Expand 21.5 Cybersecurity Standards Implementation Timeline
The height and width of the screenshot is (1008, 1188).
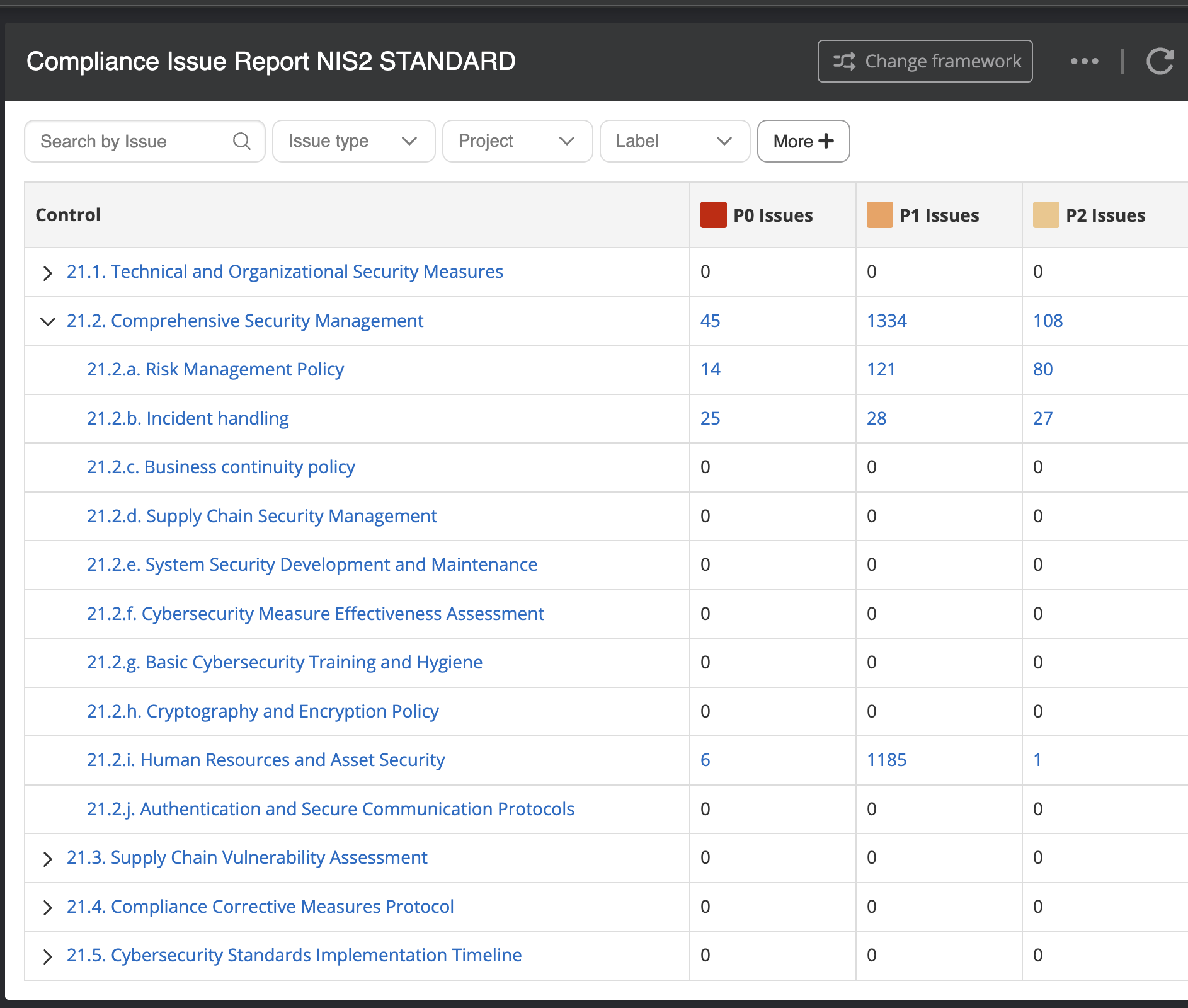(x=47, y=956)
